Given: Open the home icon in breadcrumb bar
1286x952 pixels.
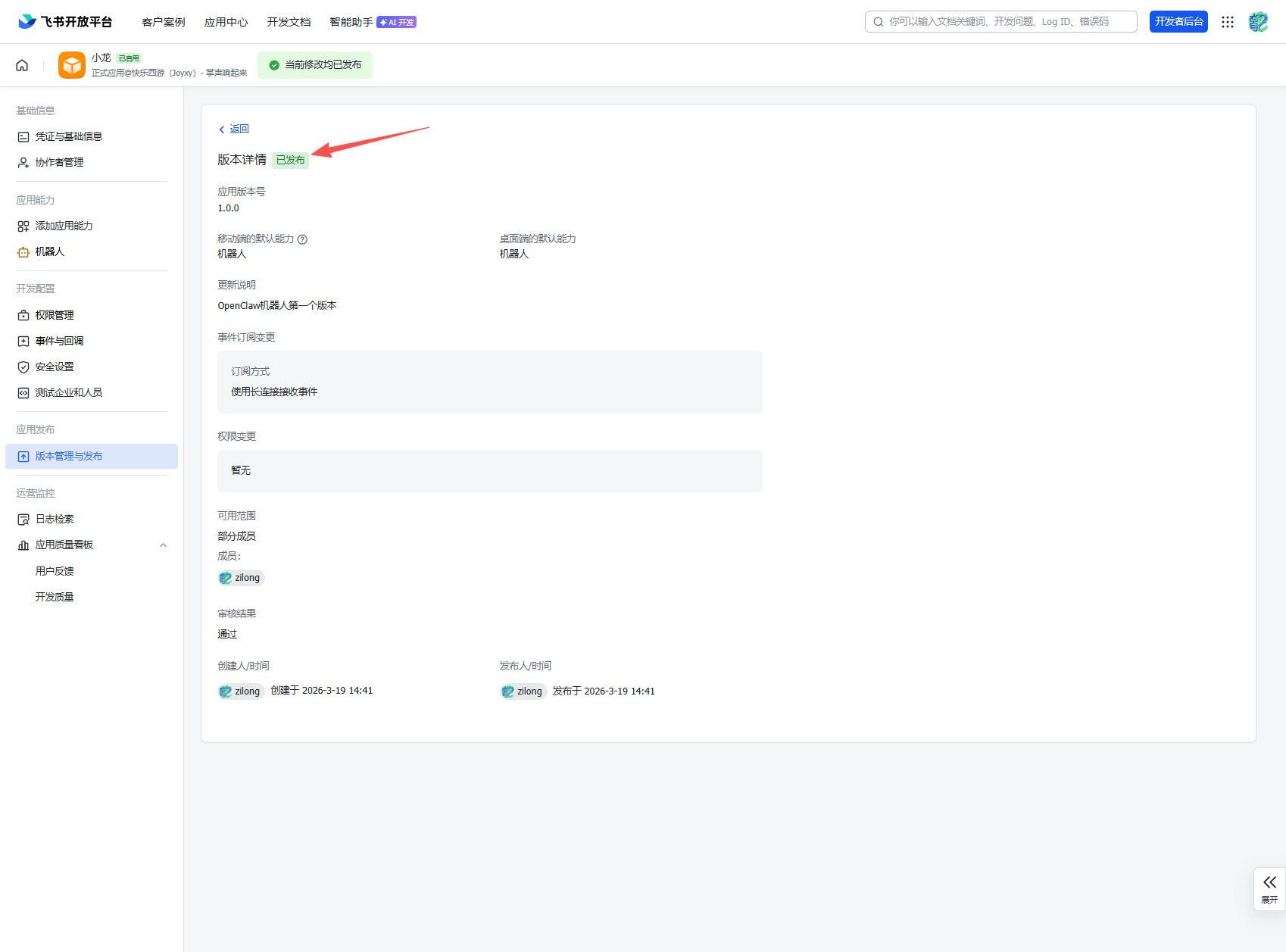Looking at the screenshot, I should (22, 65).
